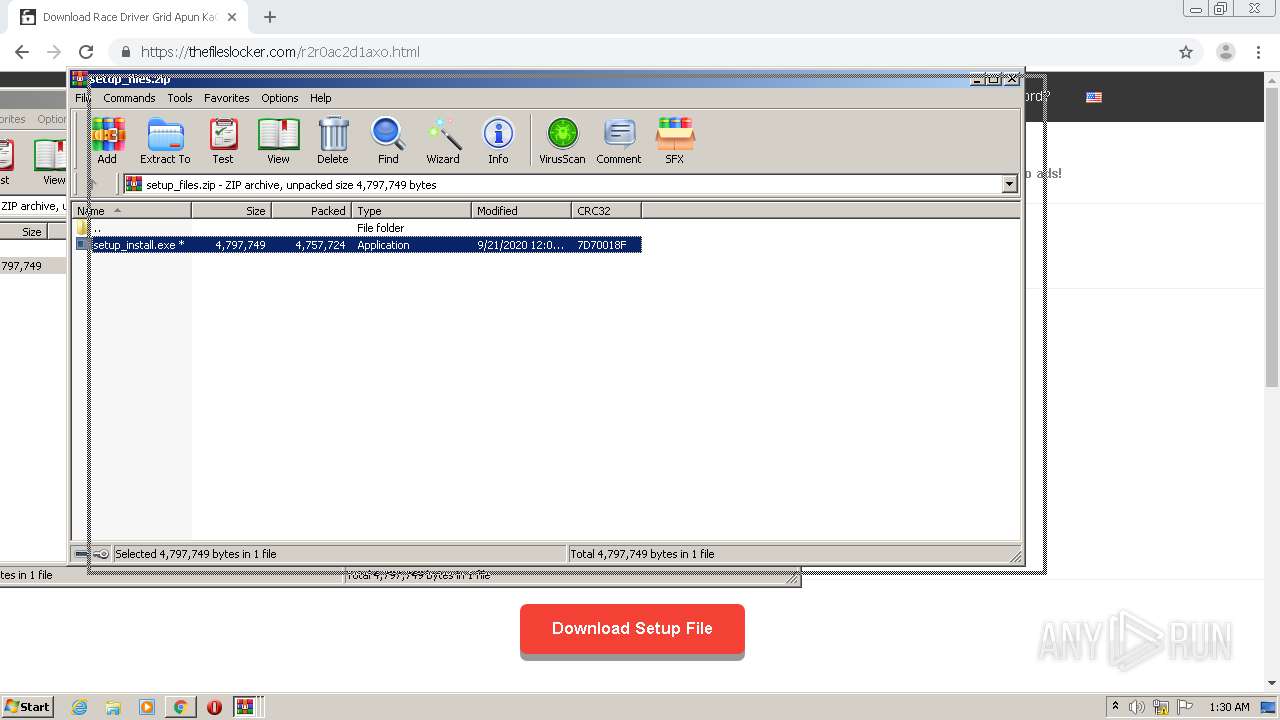Click the Delete trash can icon
1280x720 pixels.
[333, 140]
